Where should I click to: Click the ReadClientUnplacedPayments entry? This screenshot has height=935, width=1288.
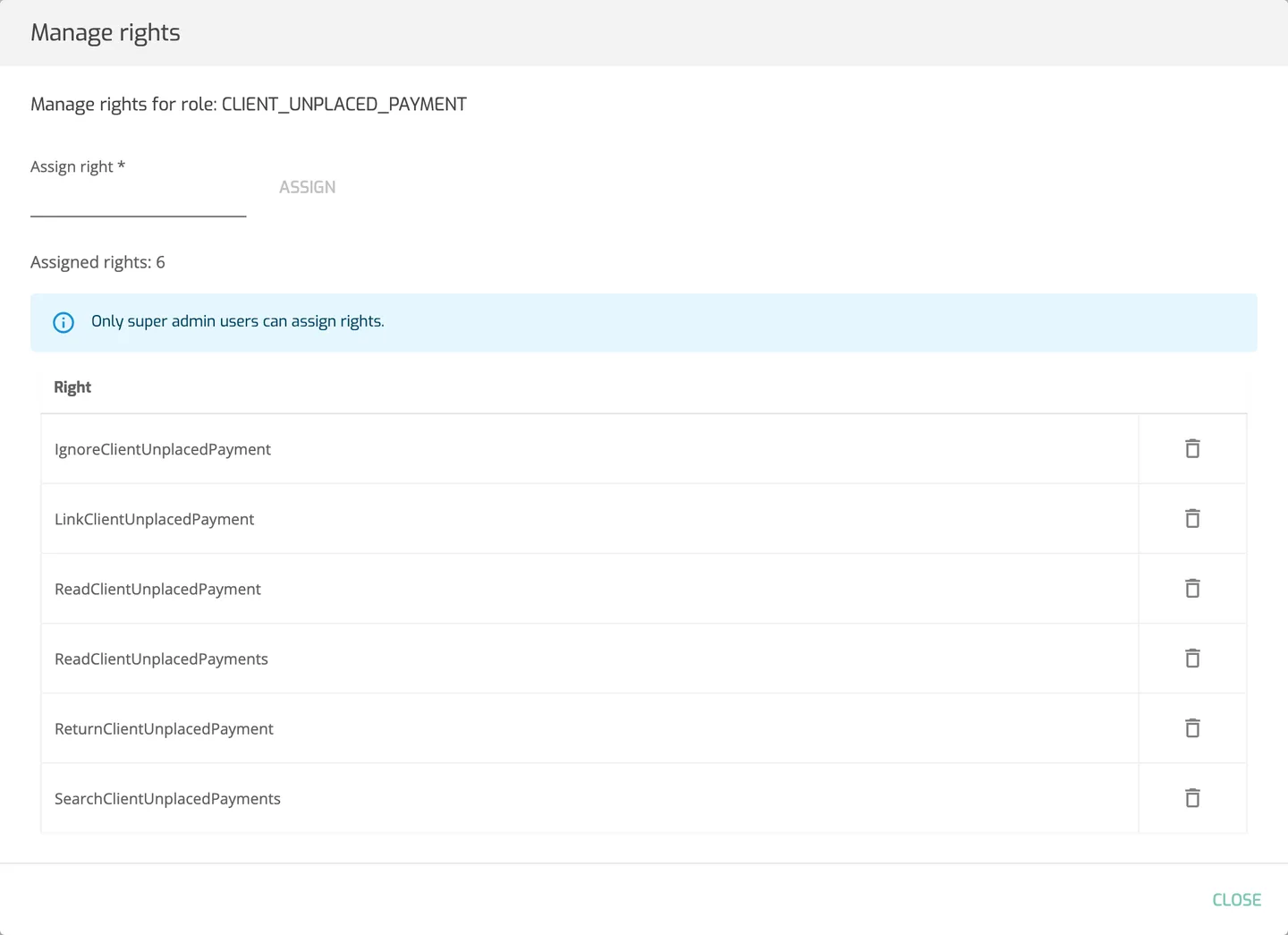(x=161, y=659)
